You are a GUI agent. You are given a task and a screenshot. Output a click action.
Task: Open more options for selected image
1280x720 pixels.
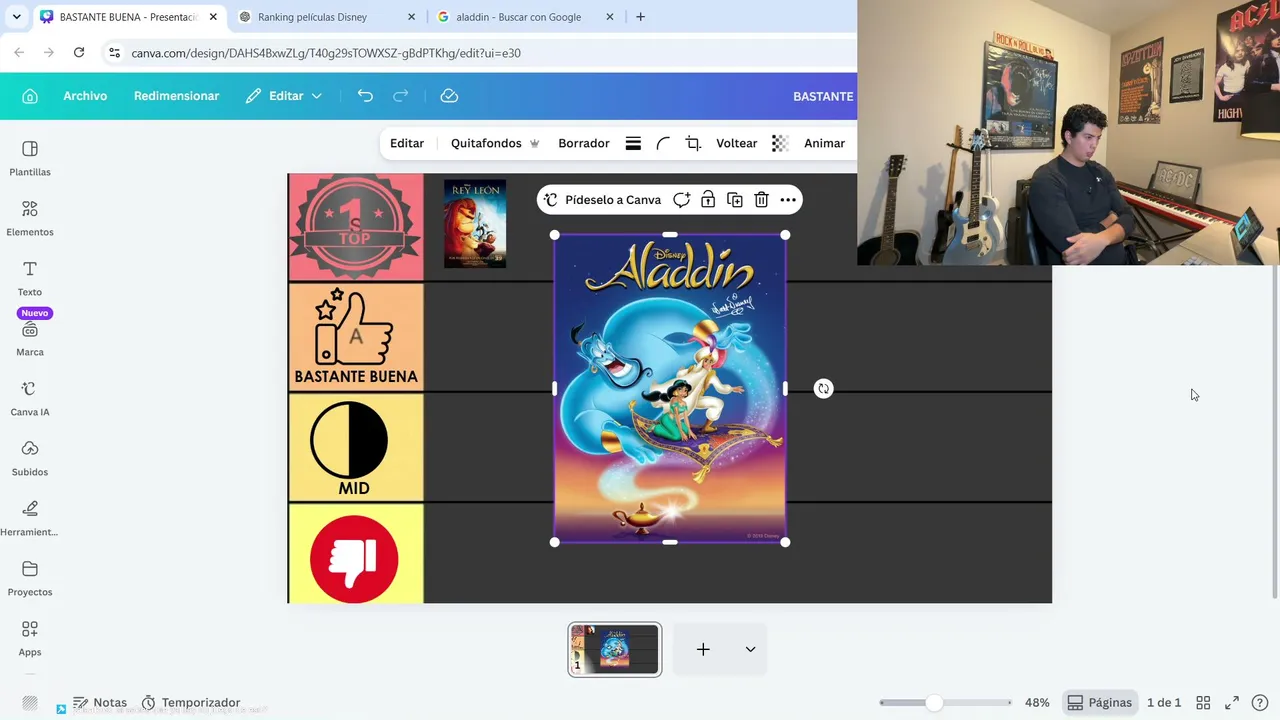click(x=788, y=200)
